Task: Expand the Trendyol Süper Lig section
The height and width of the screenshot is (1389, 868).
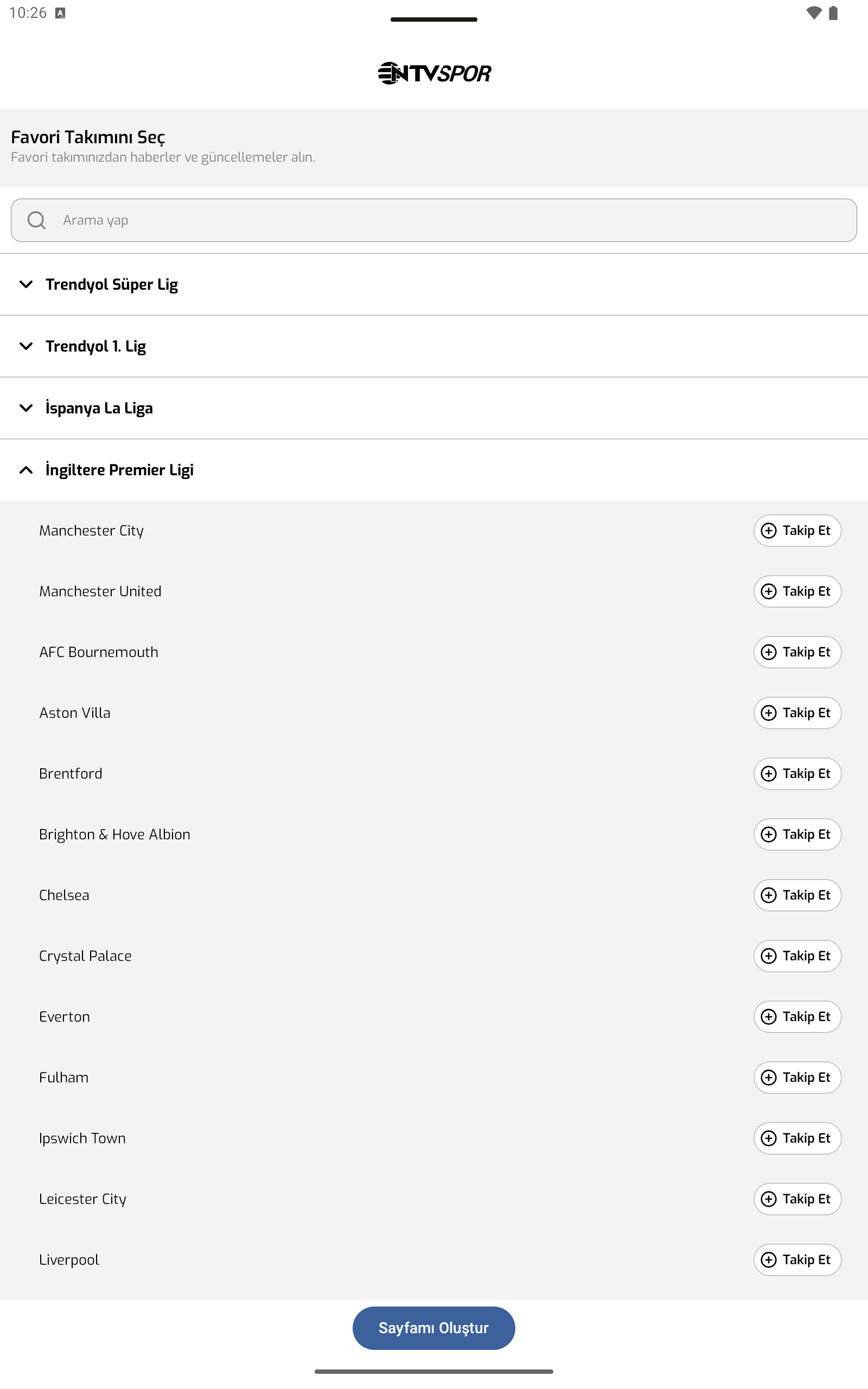Action: [434, 284]
